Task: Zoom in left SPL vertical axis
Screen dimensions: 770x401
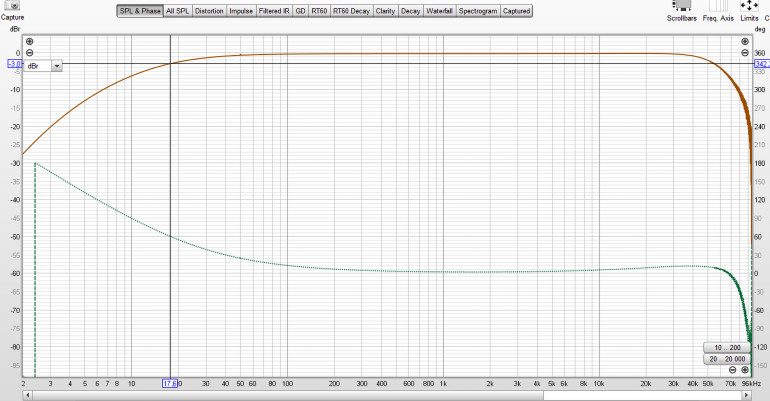Action: coord(29,41)
